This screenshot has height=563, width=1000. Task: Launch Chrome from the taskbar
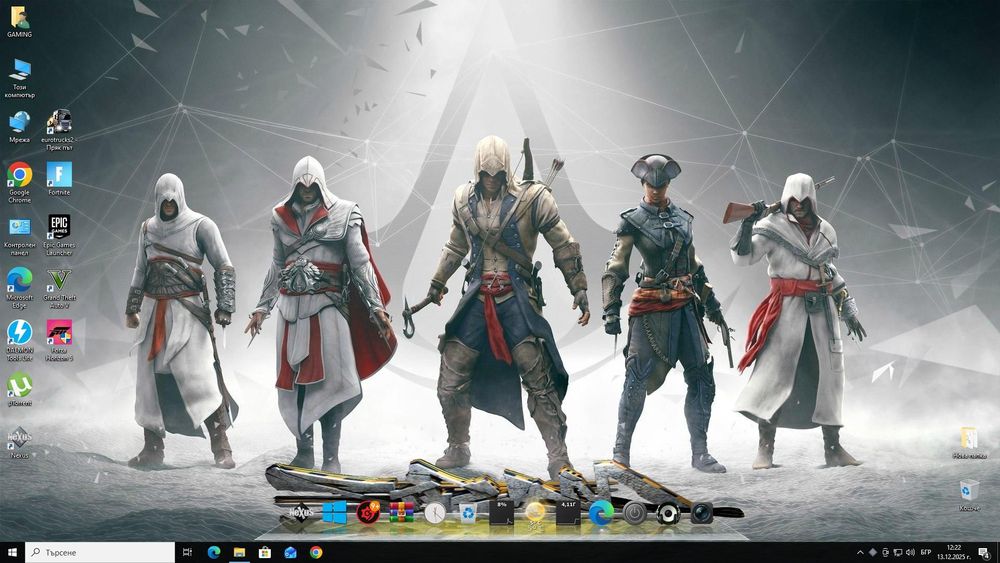point(316,552)
